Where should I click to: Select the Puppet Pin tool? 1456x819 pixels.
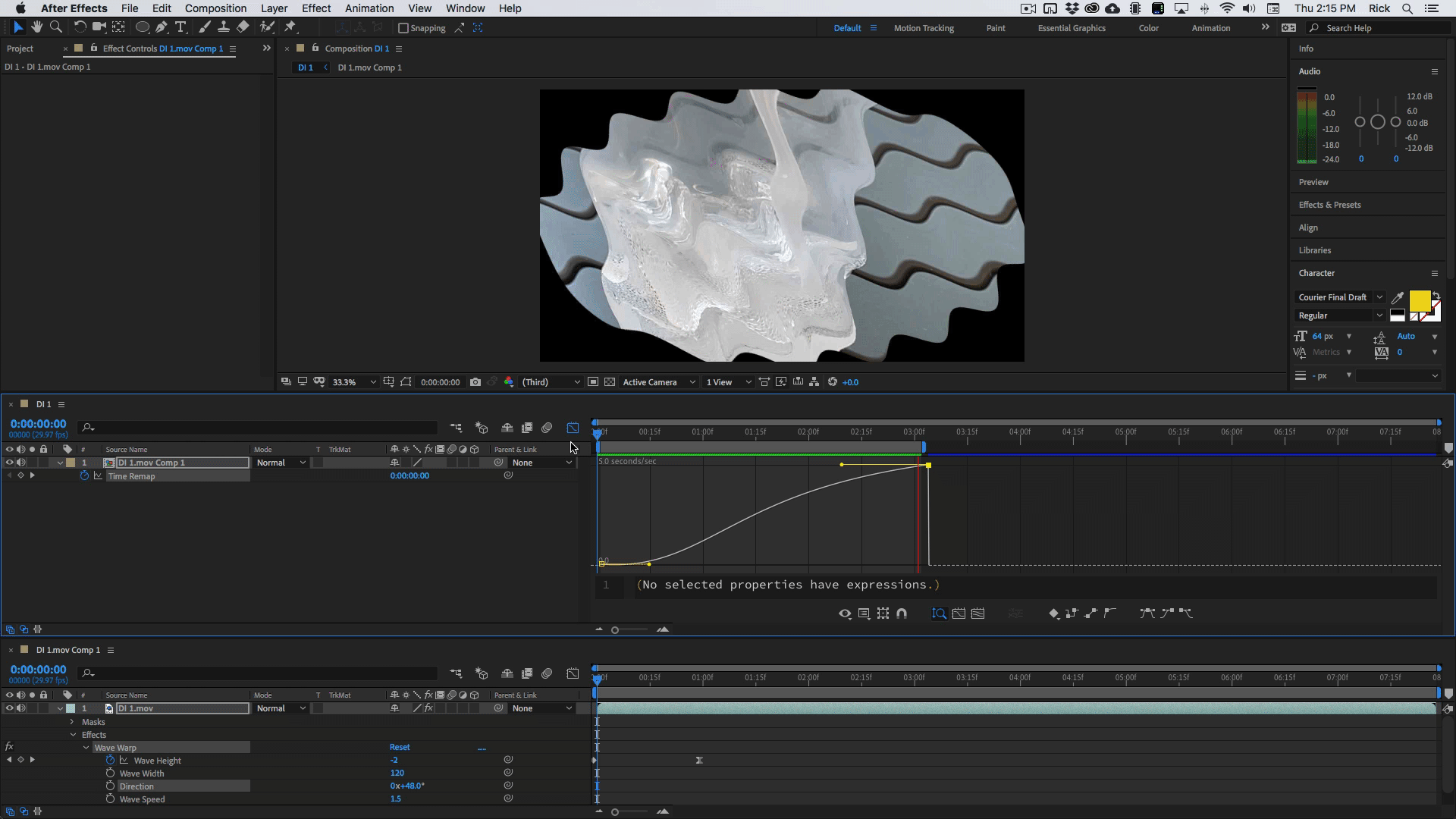(290, 27)
